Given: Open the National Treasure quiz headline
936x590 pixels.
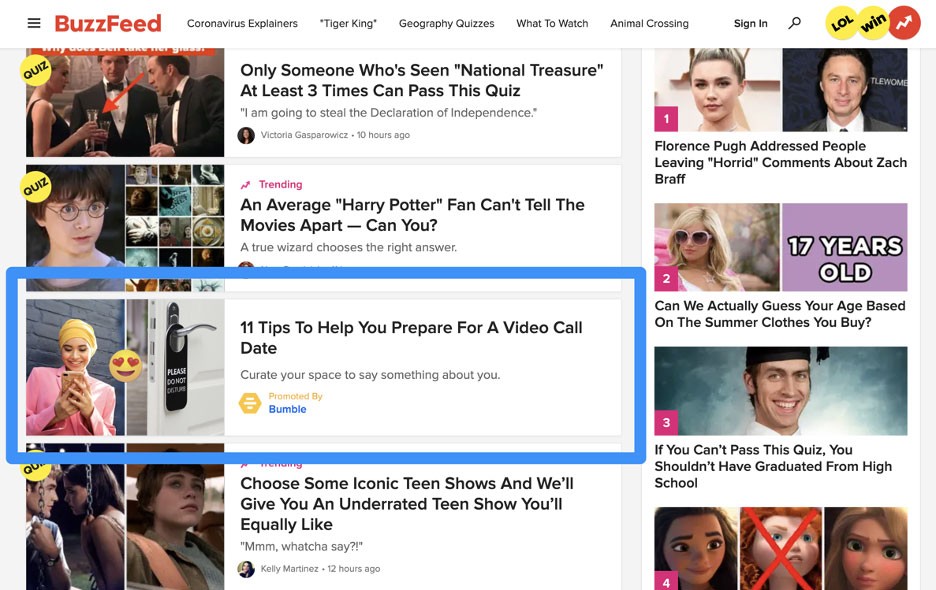Looking at the screenshot, I should (x=421, y=80).
